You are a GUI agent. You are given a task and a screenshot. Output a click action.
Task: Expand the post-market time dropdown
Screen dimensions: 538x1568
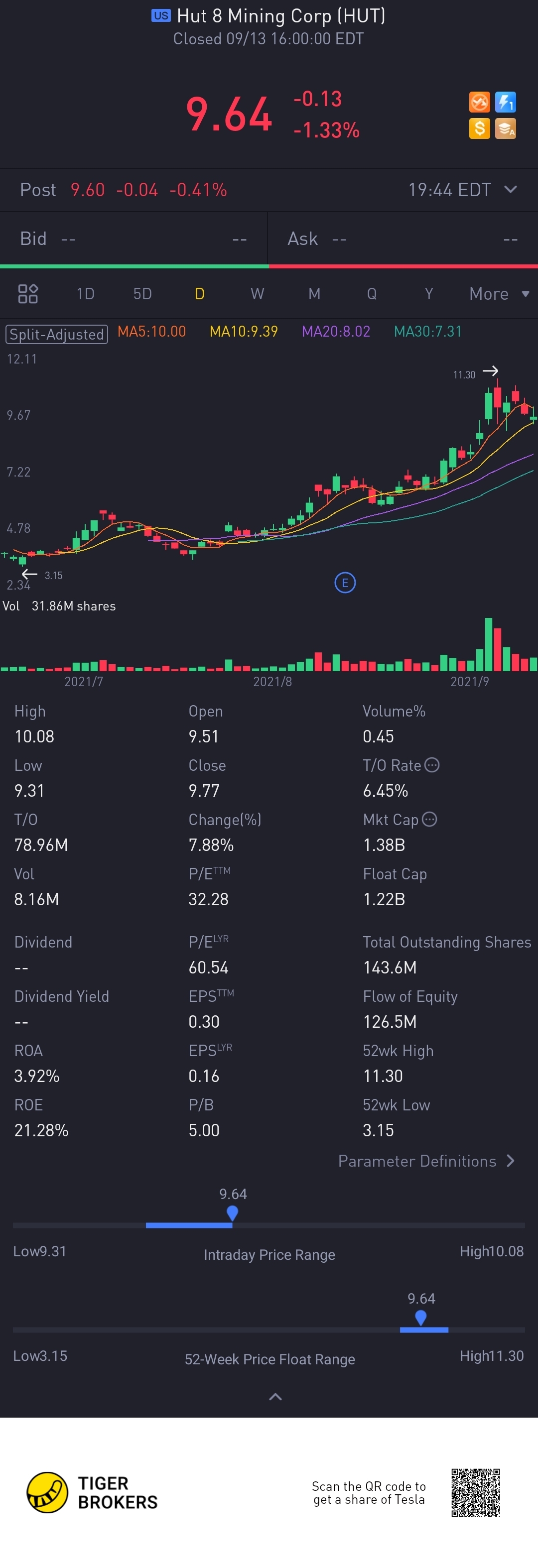coord(511,189)
